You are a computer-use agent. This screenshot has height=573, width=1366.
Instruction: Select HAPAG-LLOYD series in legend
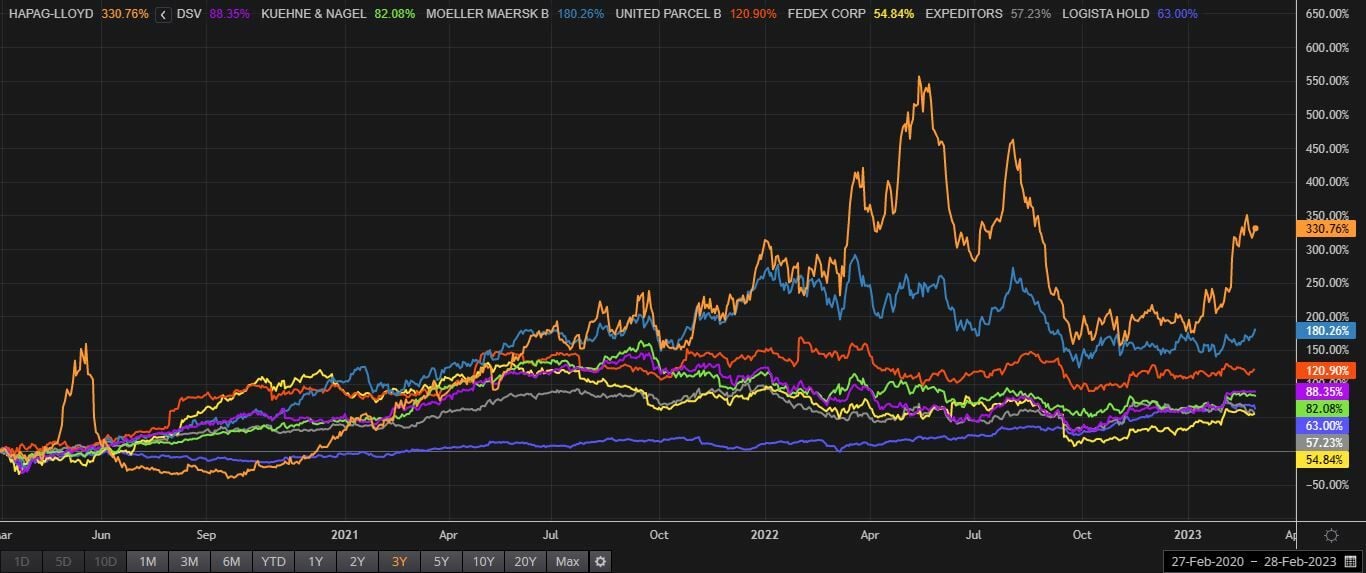52,15
